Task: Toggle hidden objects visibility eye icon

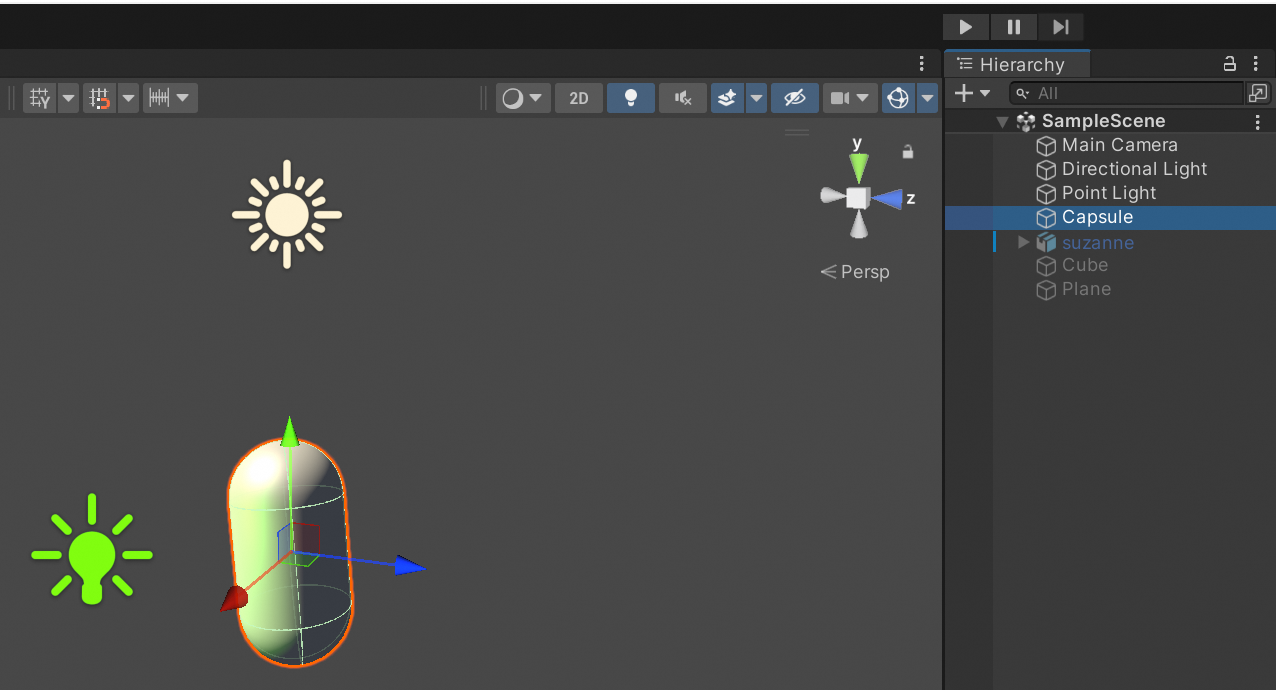Action: (795, 98)
